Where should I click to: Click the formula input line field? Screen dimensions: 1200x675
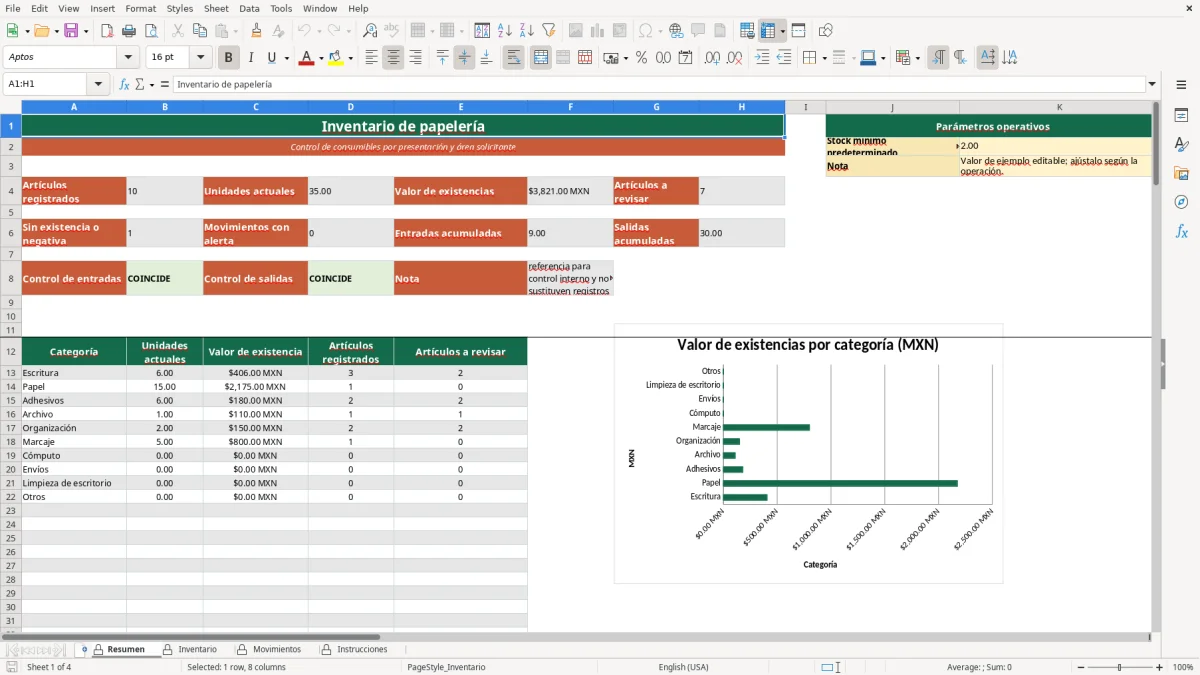[x=659, y=84]
